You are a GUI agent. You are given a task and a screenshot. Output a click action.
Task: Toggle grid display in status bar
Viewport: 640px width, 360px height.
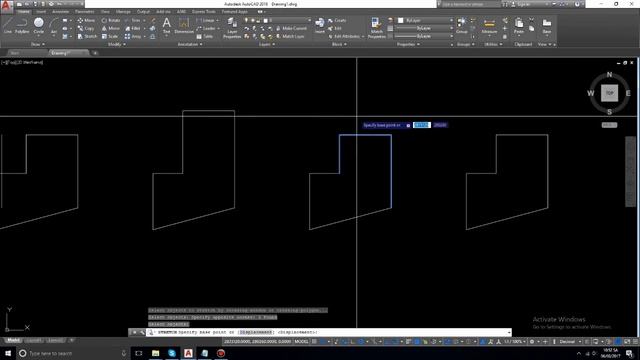[314, 342]
